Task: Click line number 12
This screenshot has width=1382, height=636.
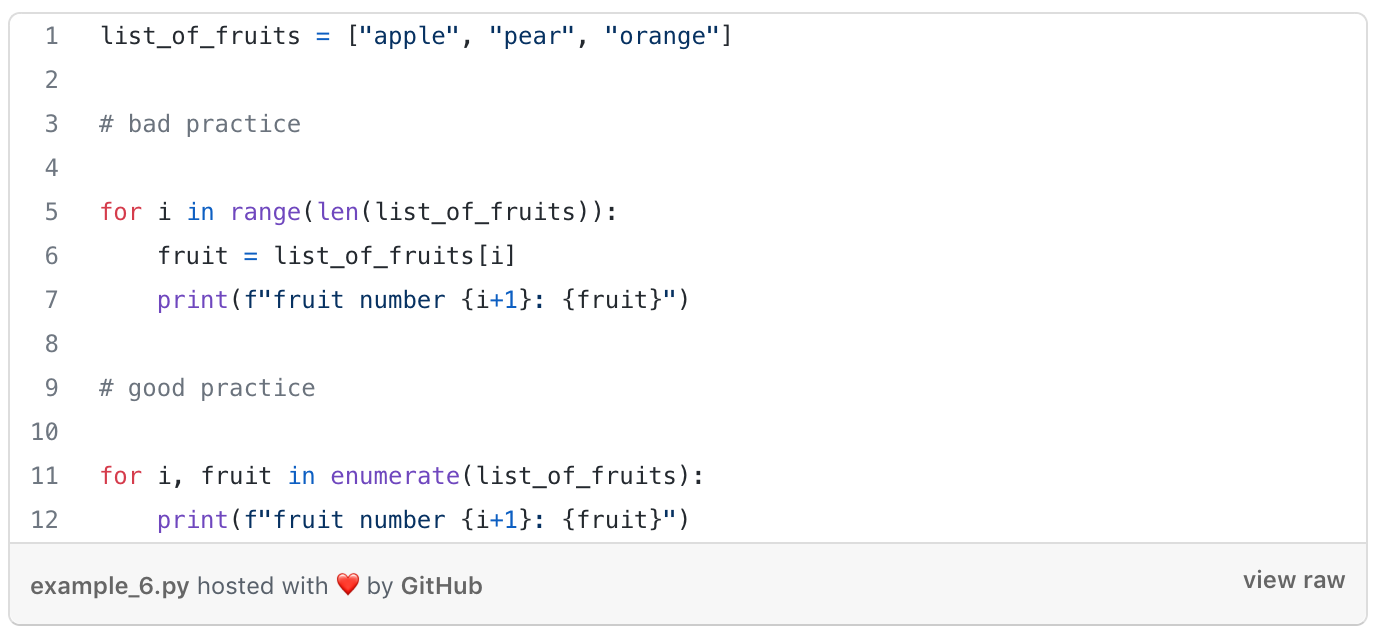Action: [x=45, y=520]
